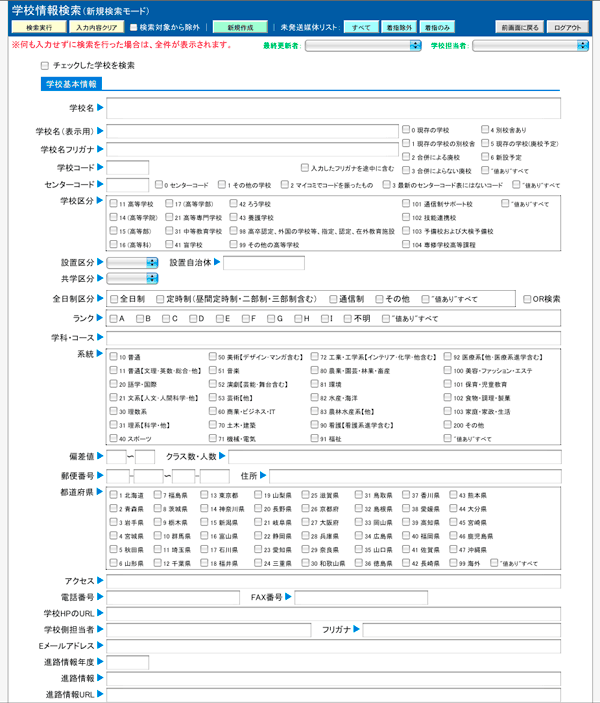Click the 学科・コース input field
600x703 pixels.
click(x=333, y=338)
